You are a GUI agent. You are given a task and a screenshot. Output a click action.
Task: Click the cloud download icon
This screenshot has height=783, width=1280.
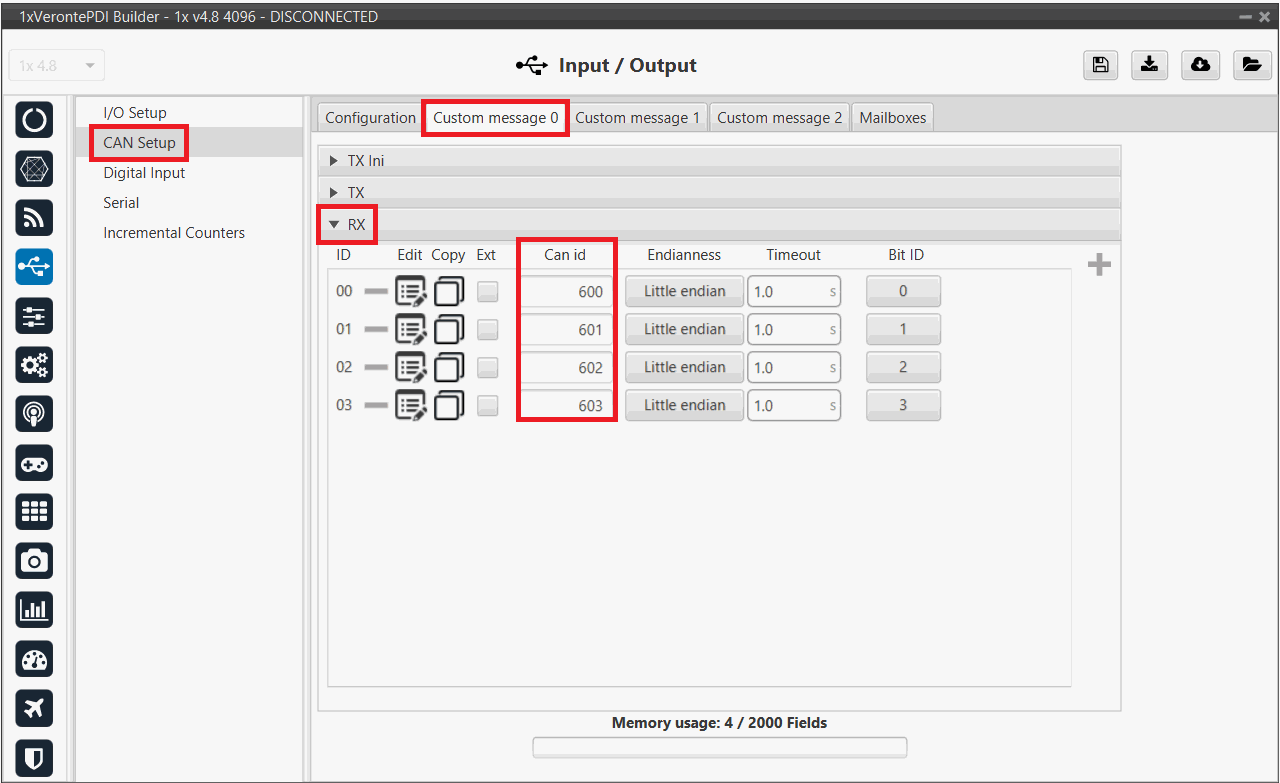pos(1200,65)
